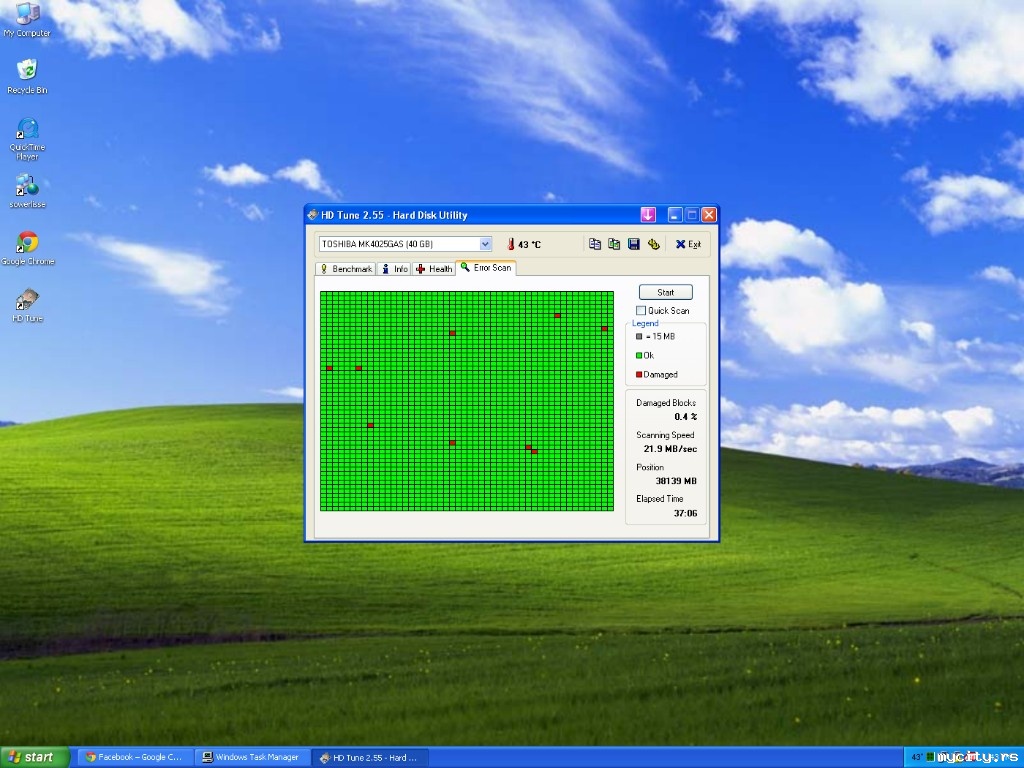Expand the TOSHIBA MK4025GAS drive dropdown
Viewport: 1024px width, 768px height.
click(485, 244)
